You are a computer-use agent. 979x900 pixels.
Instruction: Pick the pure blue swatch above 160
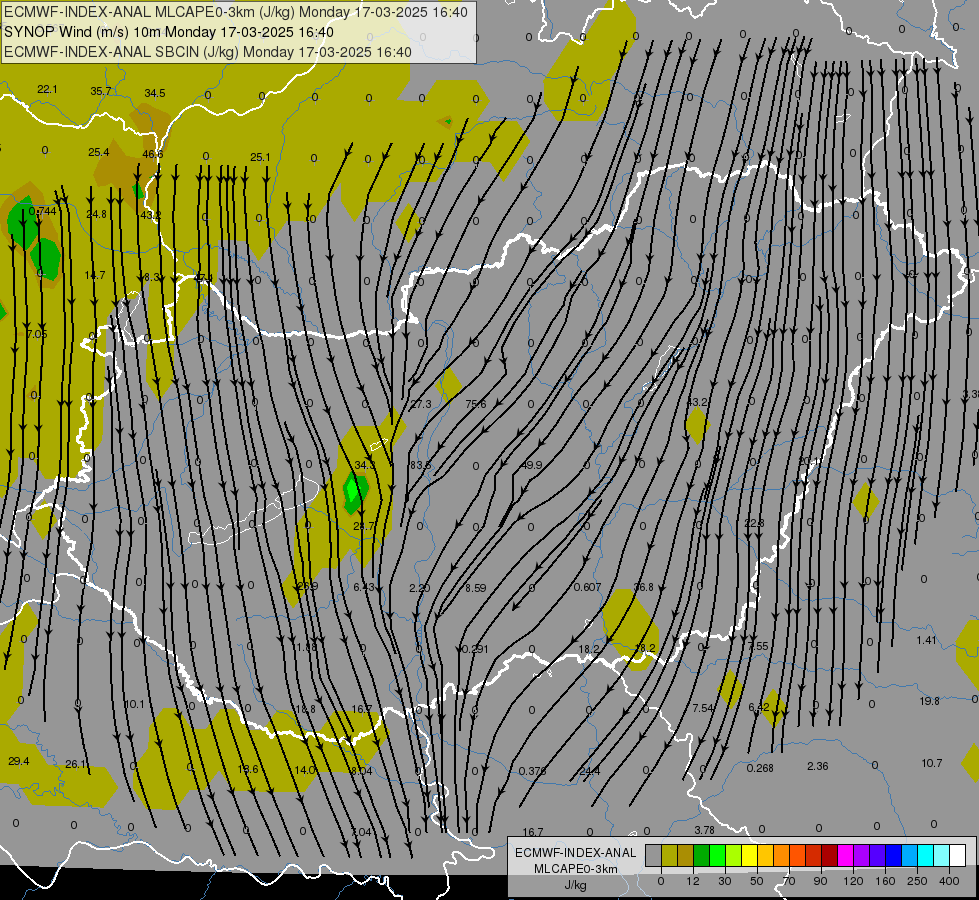(893, 856)
